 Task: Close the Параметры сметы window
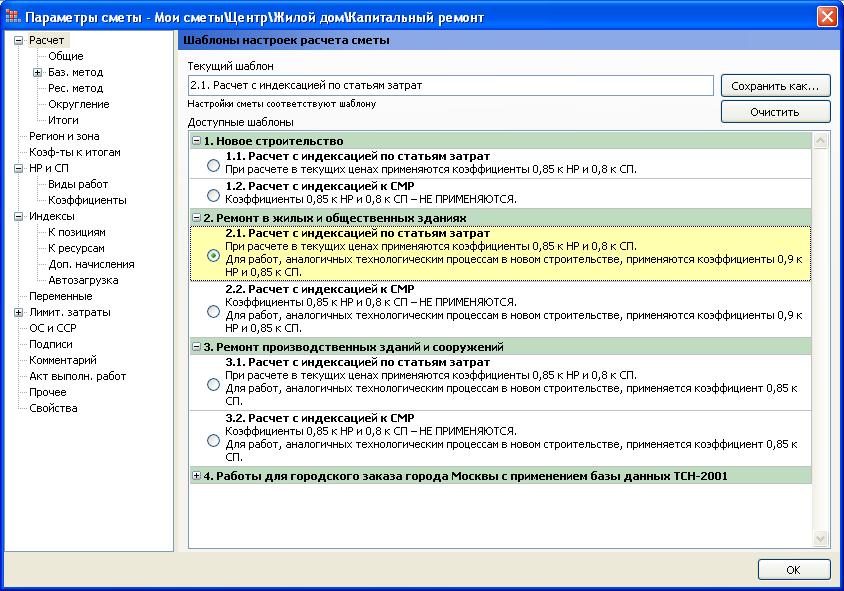(827, 16)
